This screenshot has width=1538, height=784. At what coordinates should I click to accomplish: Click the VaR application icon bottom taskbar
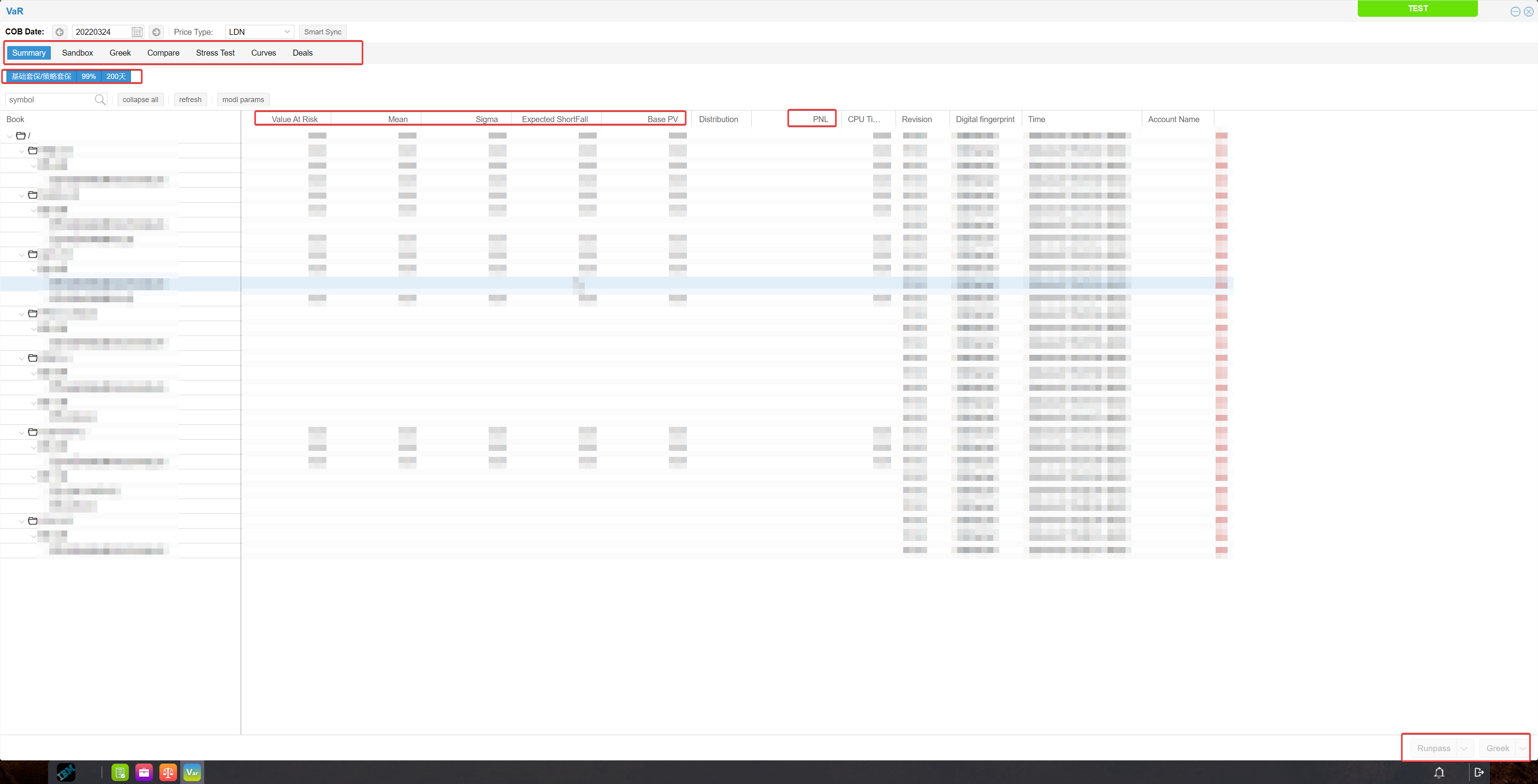tap(193, 772)
